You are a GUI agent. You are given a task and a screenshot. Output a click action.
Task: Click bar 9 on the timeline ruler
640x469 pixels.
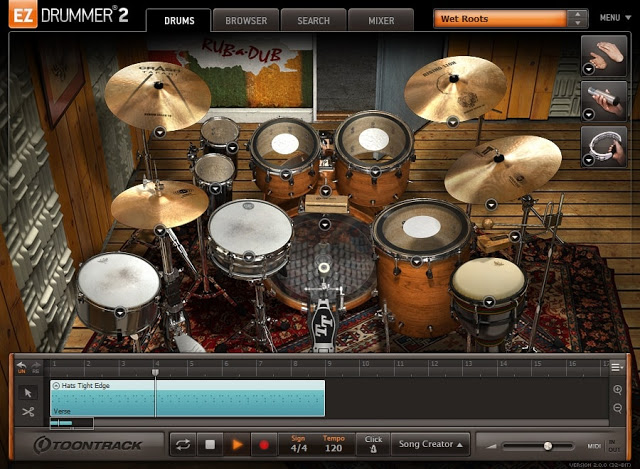click(x=329, y=364)
